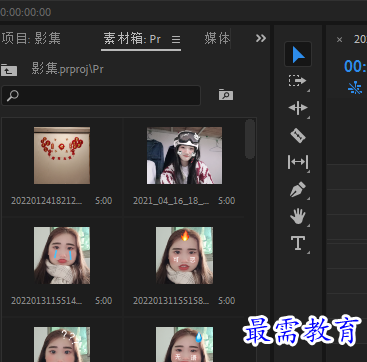This screenshot has width=367, height=362.
Task: Select the Selection arrow tool
Action: pos(298,54)
